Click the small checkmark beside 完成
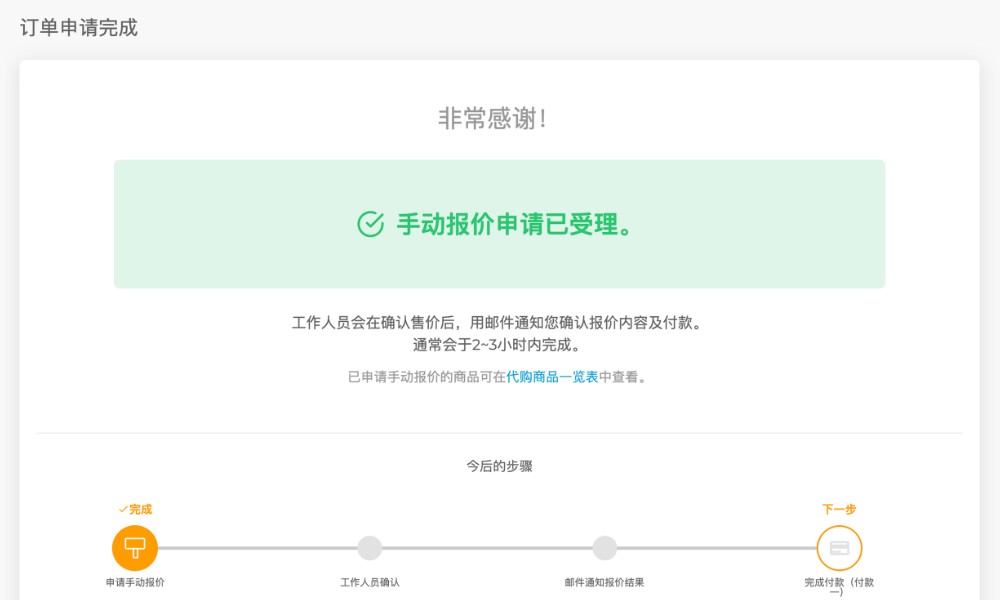 (122, 509)
